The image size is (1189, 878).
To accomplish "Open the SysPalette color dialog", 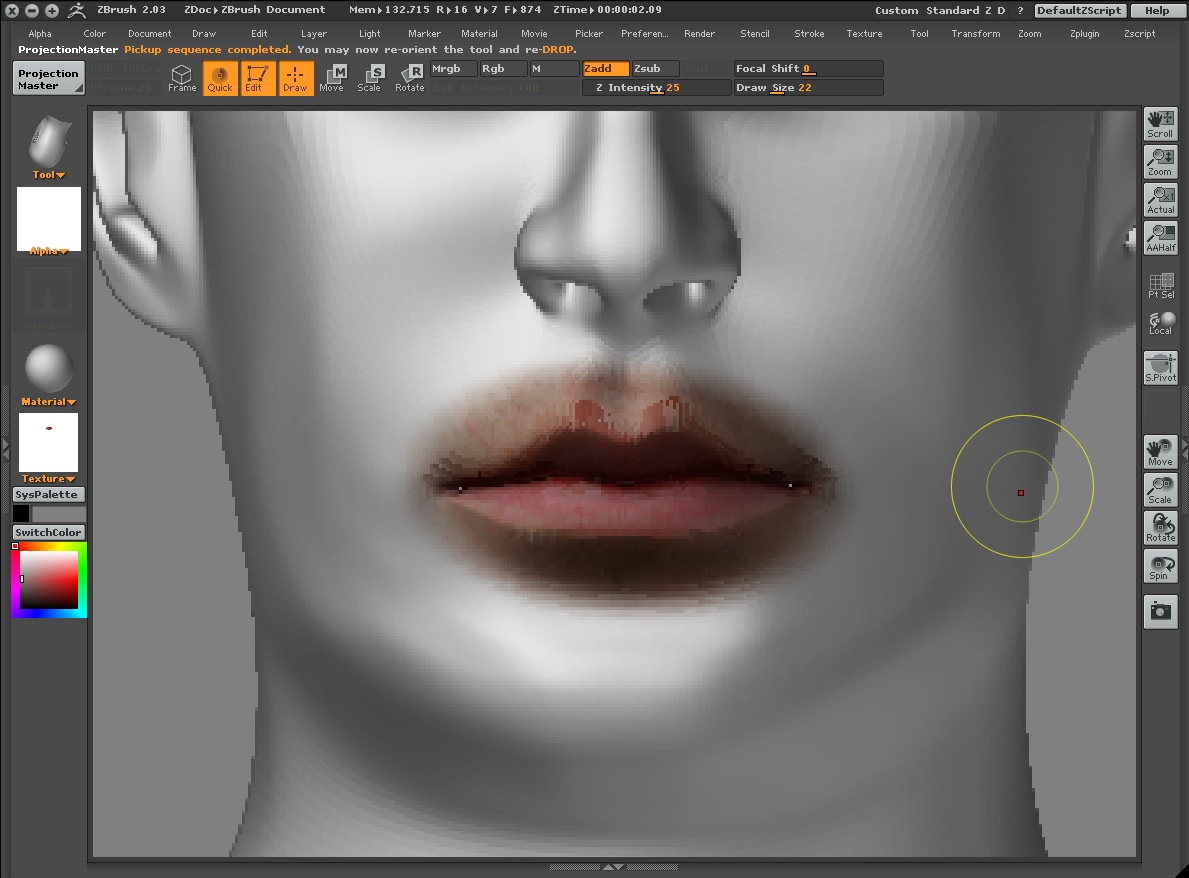I will 47,493.
